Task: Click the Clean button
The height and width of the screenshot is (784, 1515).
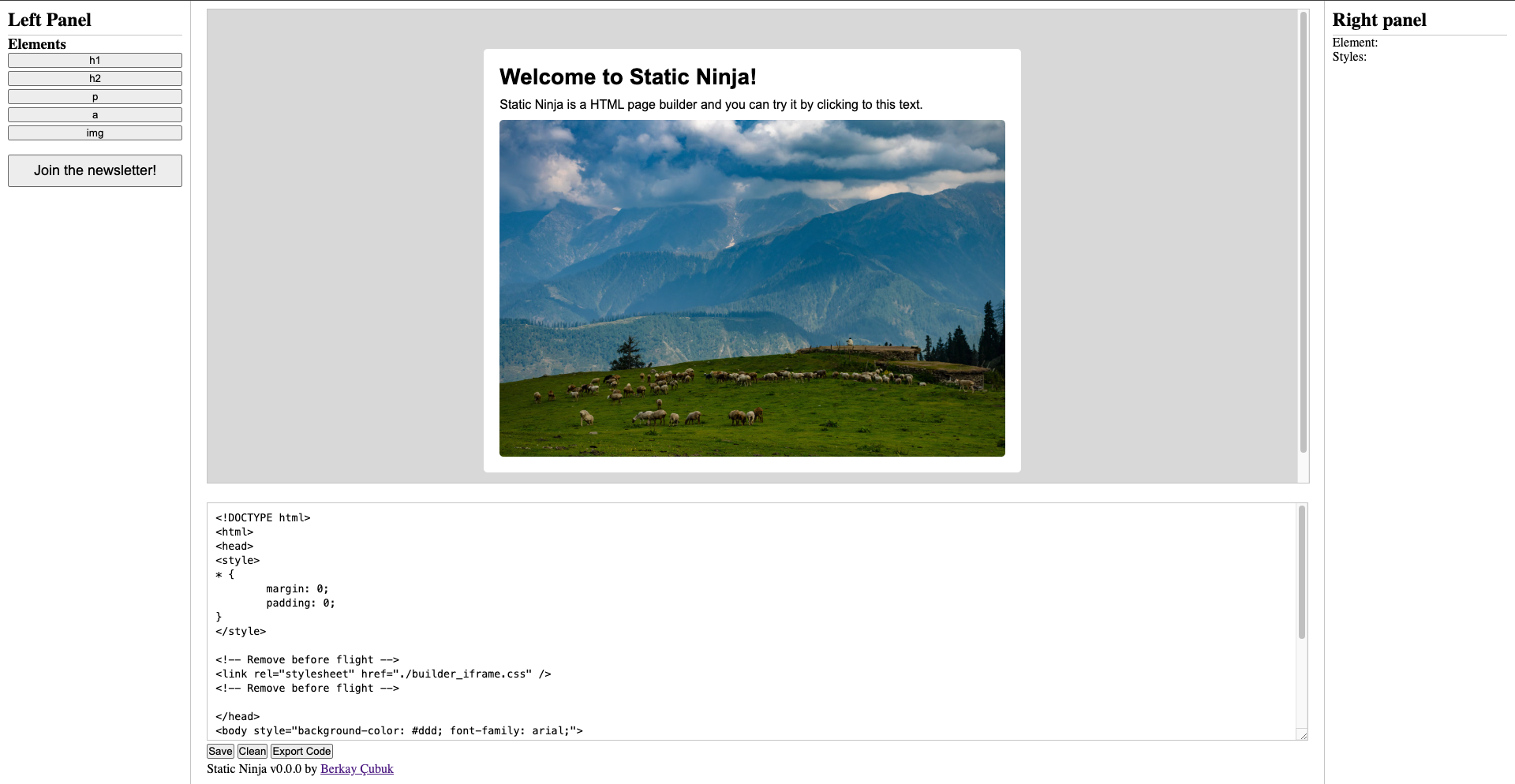Action: pyautogui.click(x=252, y=752)
